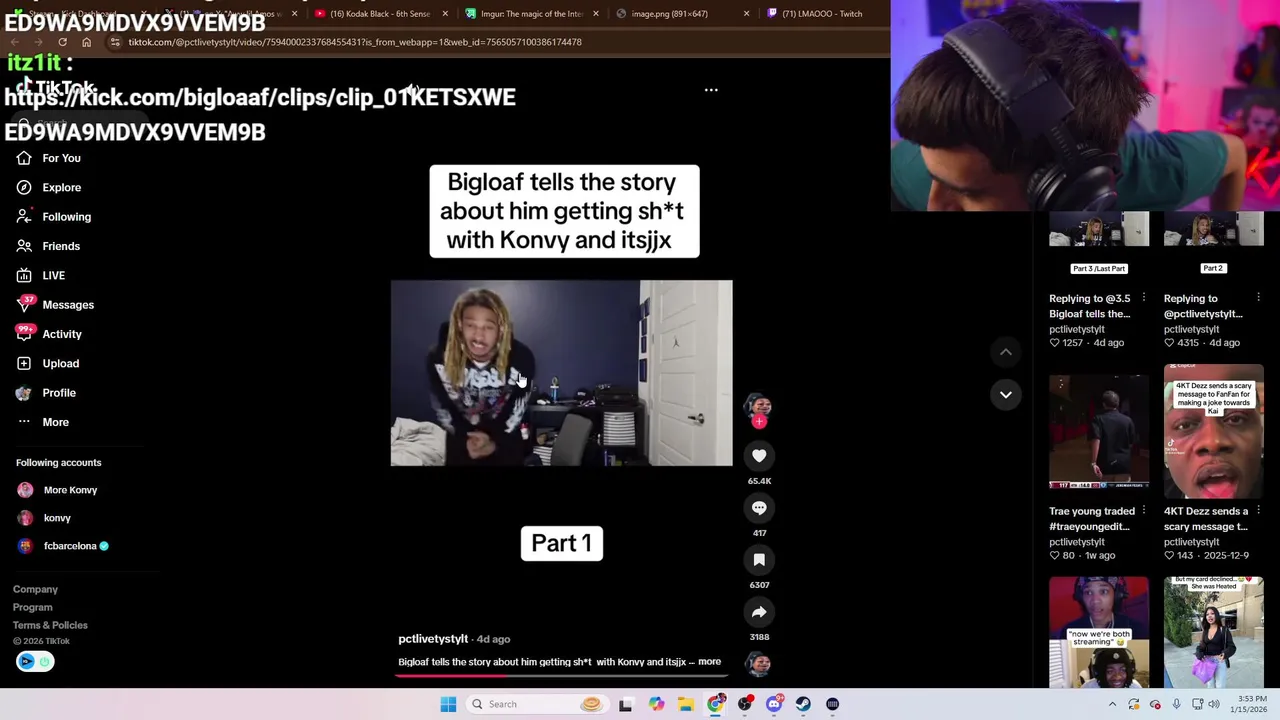Close the Kodak Black YouTube tab
The height and width of the screenshot is (720, 1280).
pos(445,14)
